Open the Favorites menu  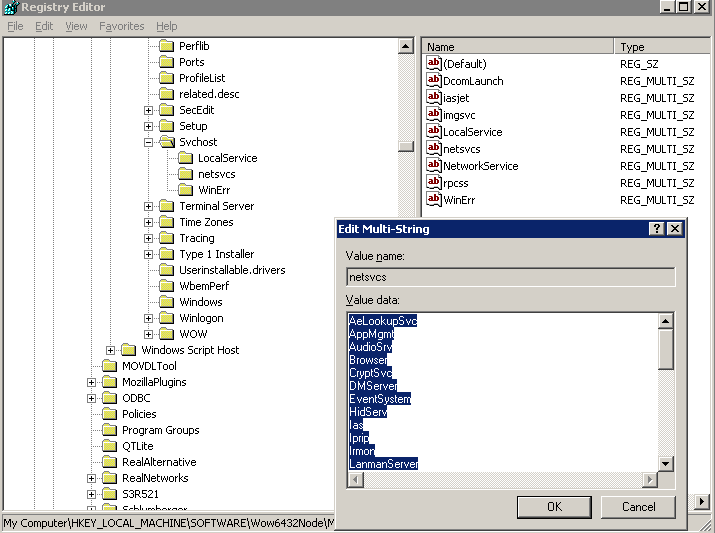click(x=122, y=26)
